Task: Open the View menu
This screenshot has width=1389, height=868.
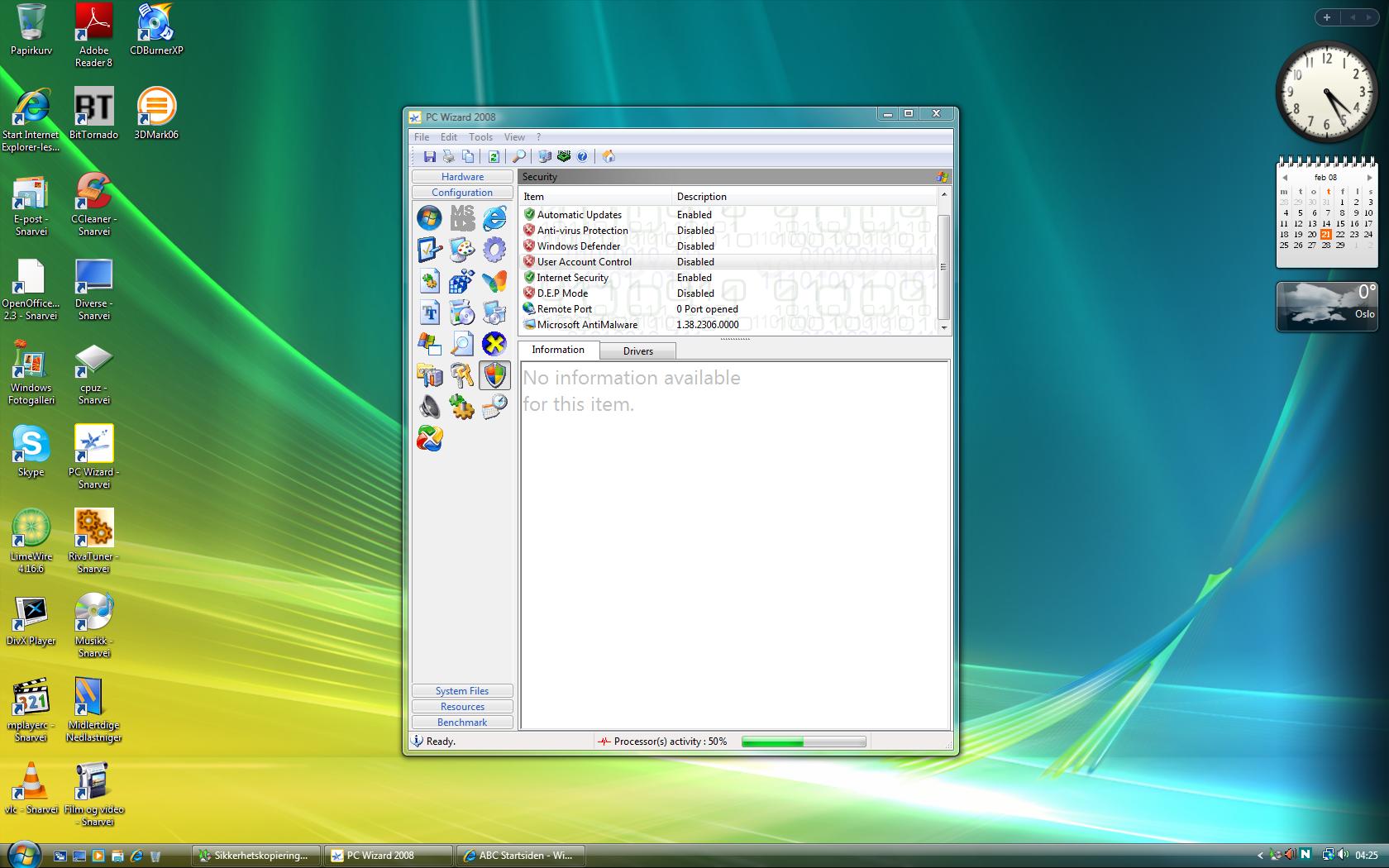Action: pyautogui.click(x=514, y=137)
